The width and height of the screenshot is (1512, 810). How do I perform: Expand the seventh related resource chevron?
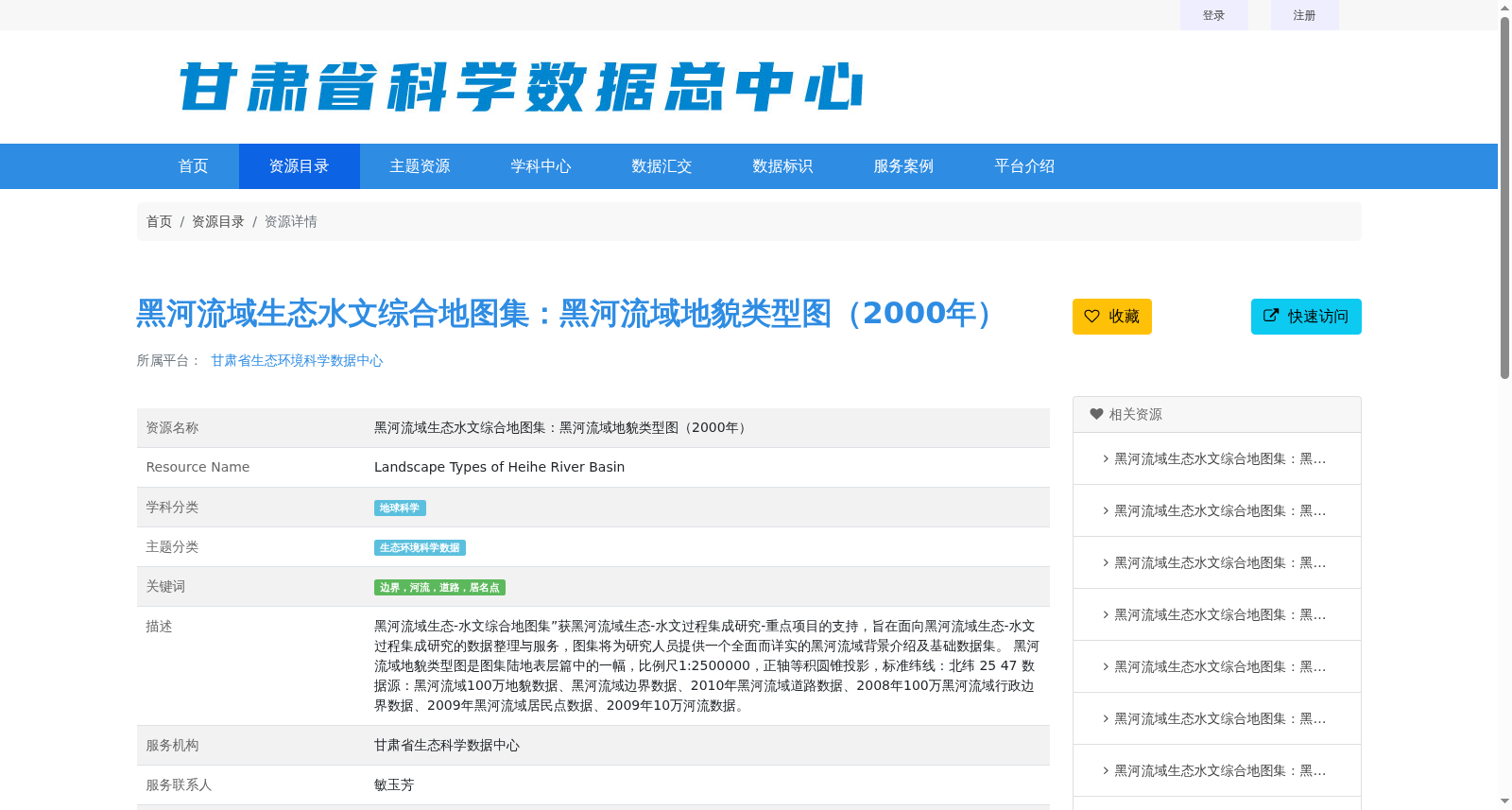point(1106,770)
